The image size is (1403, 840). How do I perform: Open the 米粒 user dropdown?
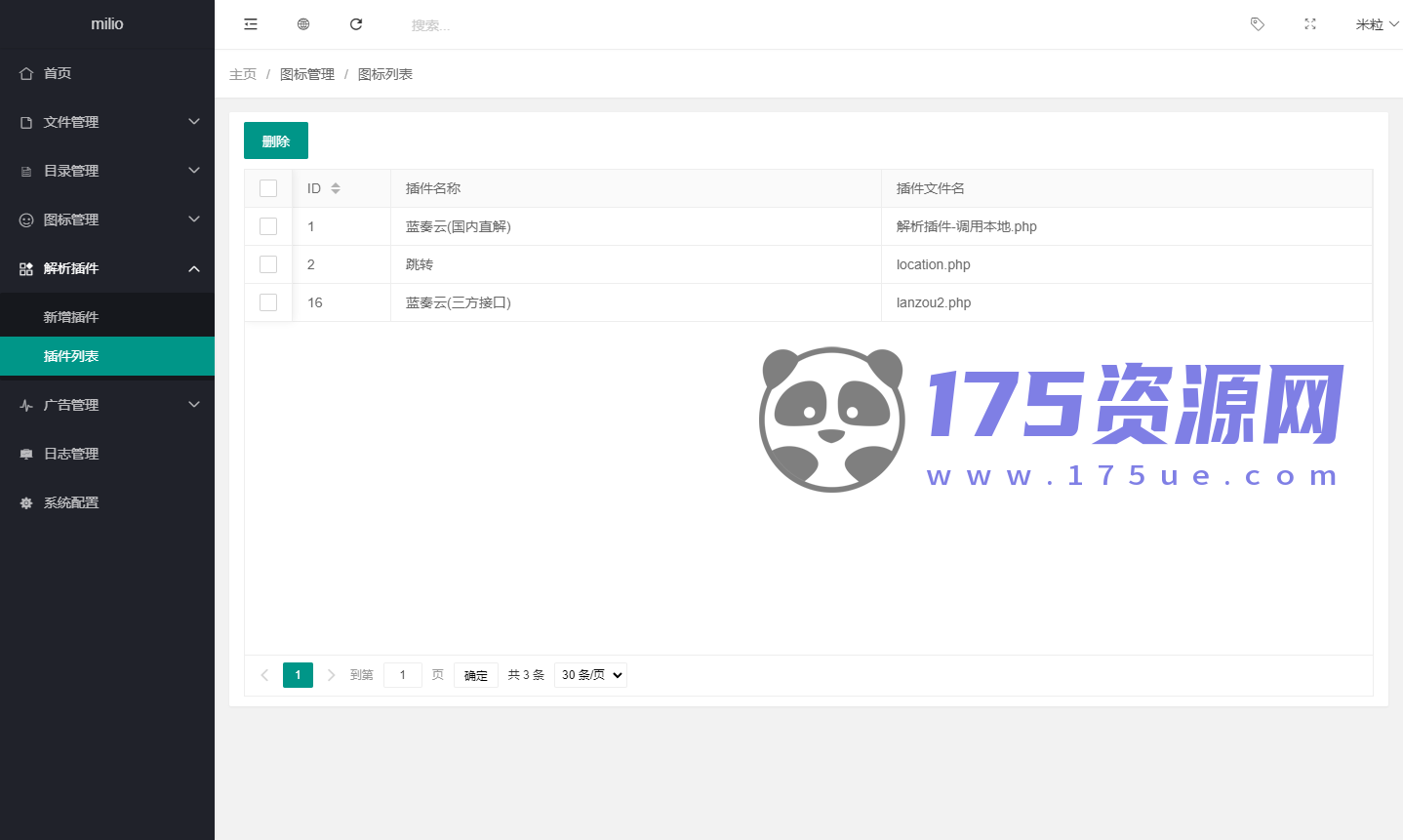tap(1377, 24)
